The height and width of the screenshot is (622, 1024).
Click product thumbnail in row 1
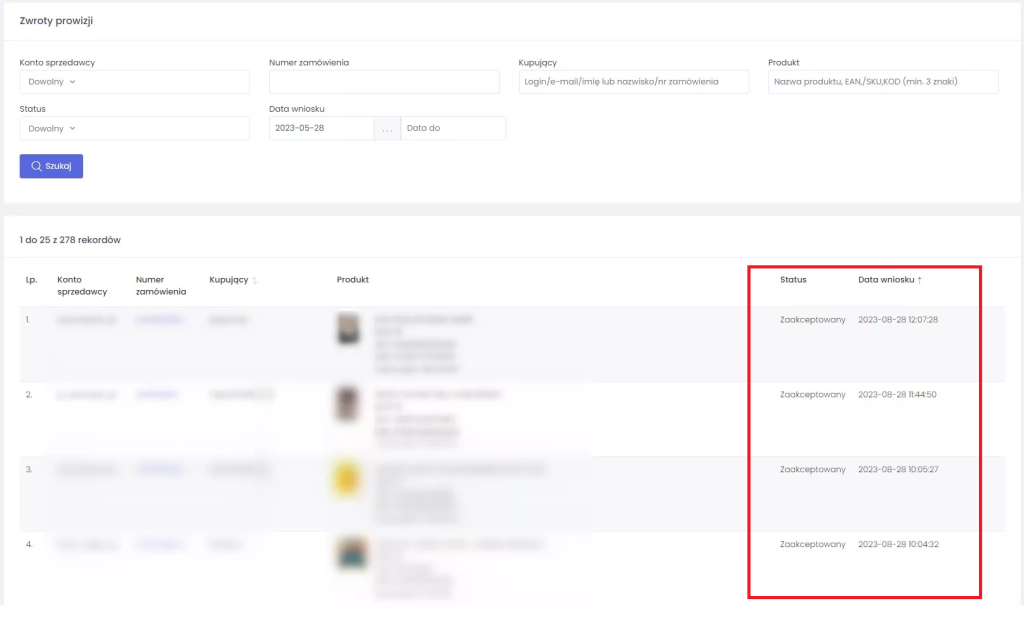coord(348,329)
